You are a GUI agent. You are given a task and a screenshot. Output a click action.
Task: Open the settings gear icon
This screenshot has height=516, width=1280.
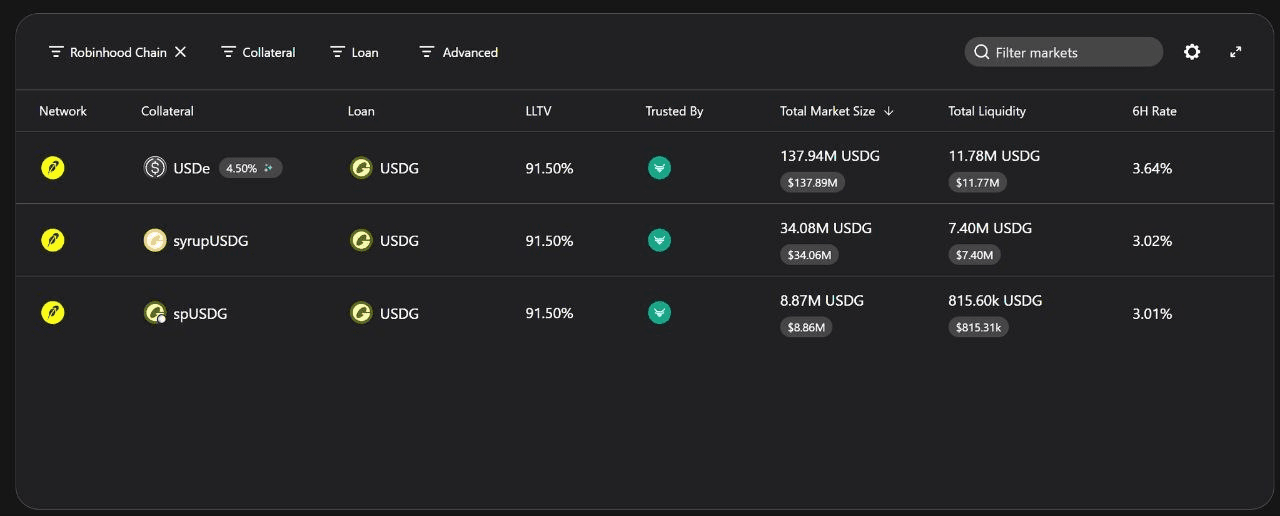(x=1192, y=52)
